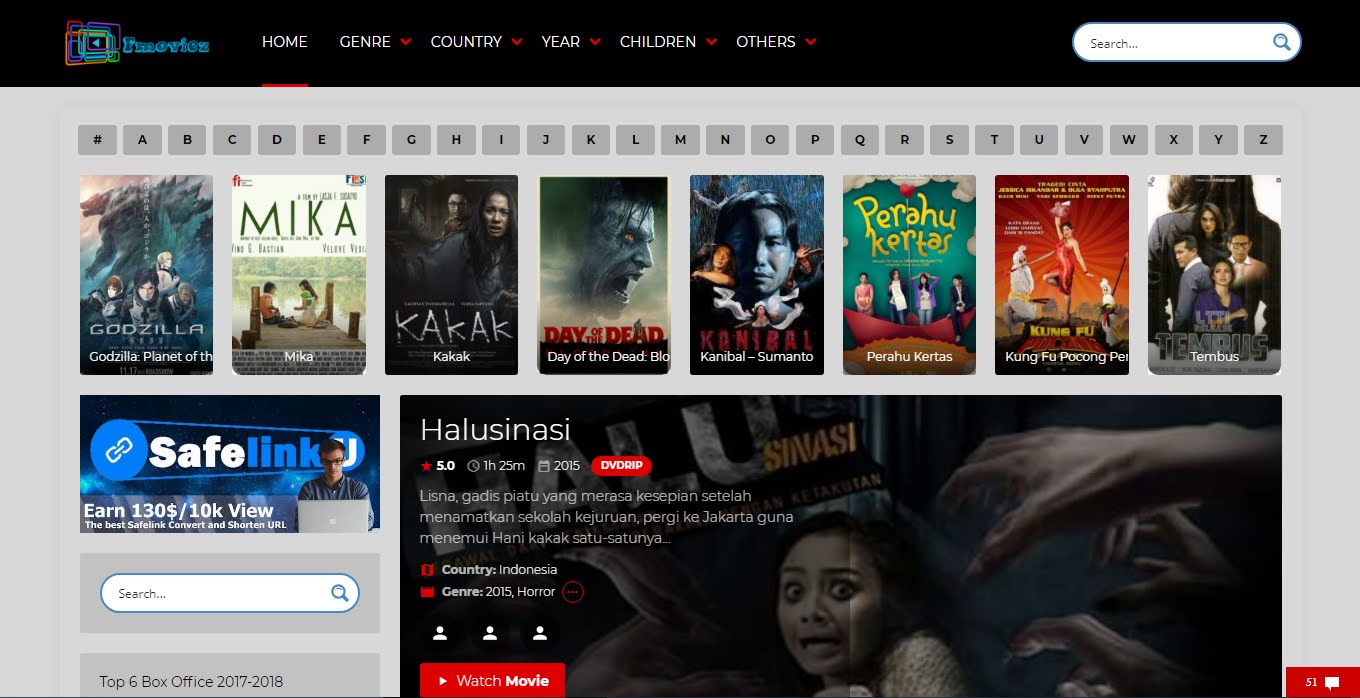Expand the GENRE dropdown arrow
Viewport: 1360px width, 698px height.
pyautogui.click(x=405, y=42)
